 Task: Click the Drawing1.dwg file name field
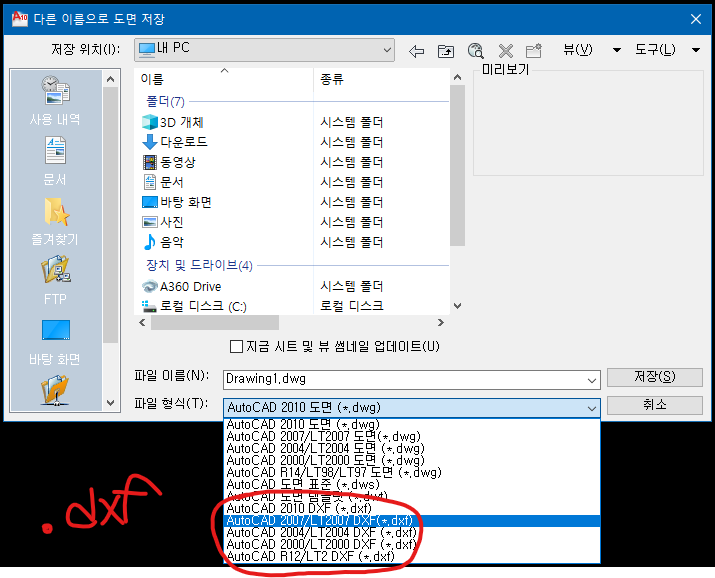tap(404, 380)
